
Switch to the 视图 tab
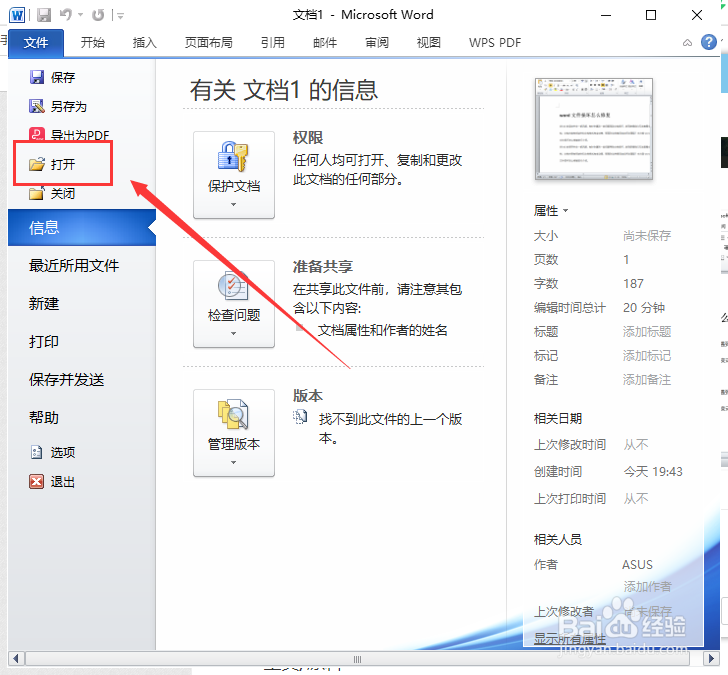tap(429, 43)
